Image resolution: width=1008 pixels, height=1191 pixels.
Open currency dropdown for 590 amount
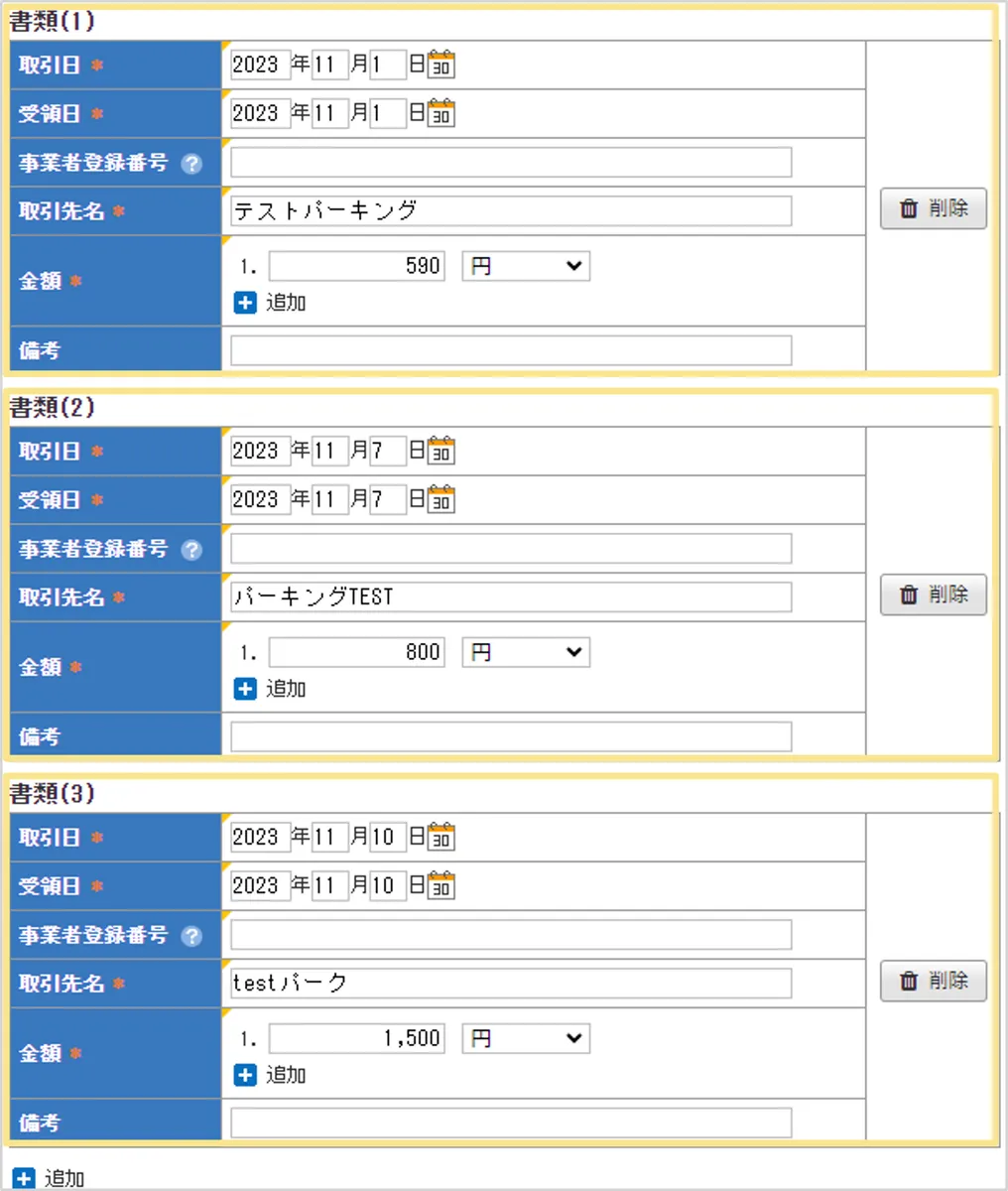tap(526, 266)
